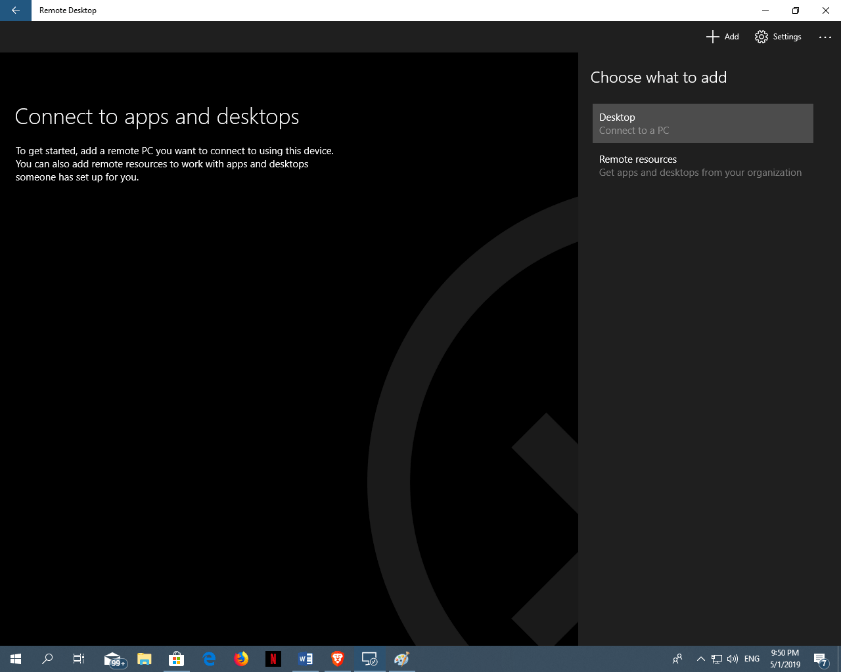Image resolution: width=841 pixels, height=672 pixels.
Task: Show hidden system tray icons
Action: click(x=700, y=659)
